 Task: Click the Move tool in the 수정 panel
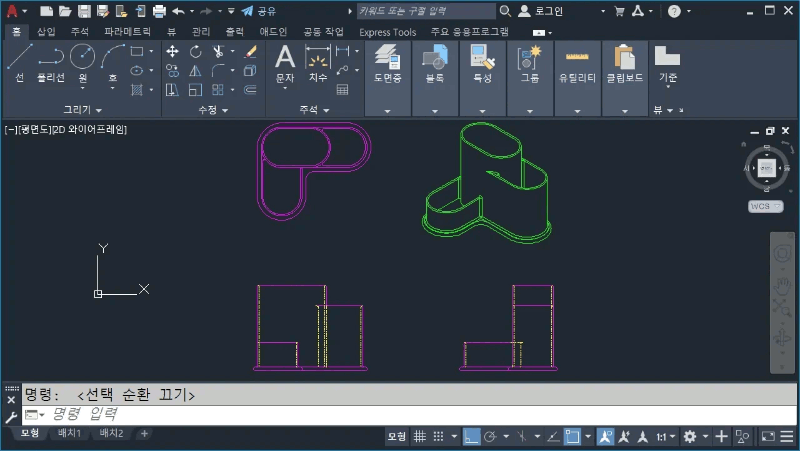pos(172,52)
